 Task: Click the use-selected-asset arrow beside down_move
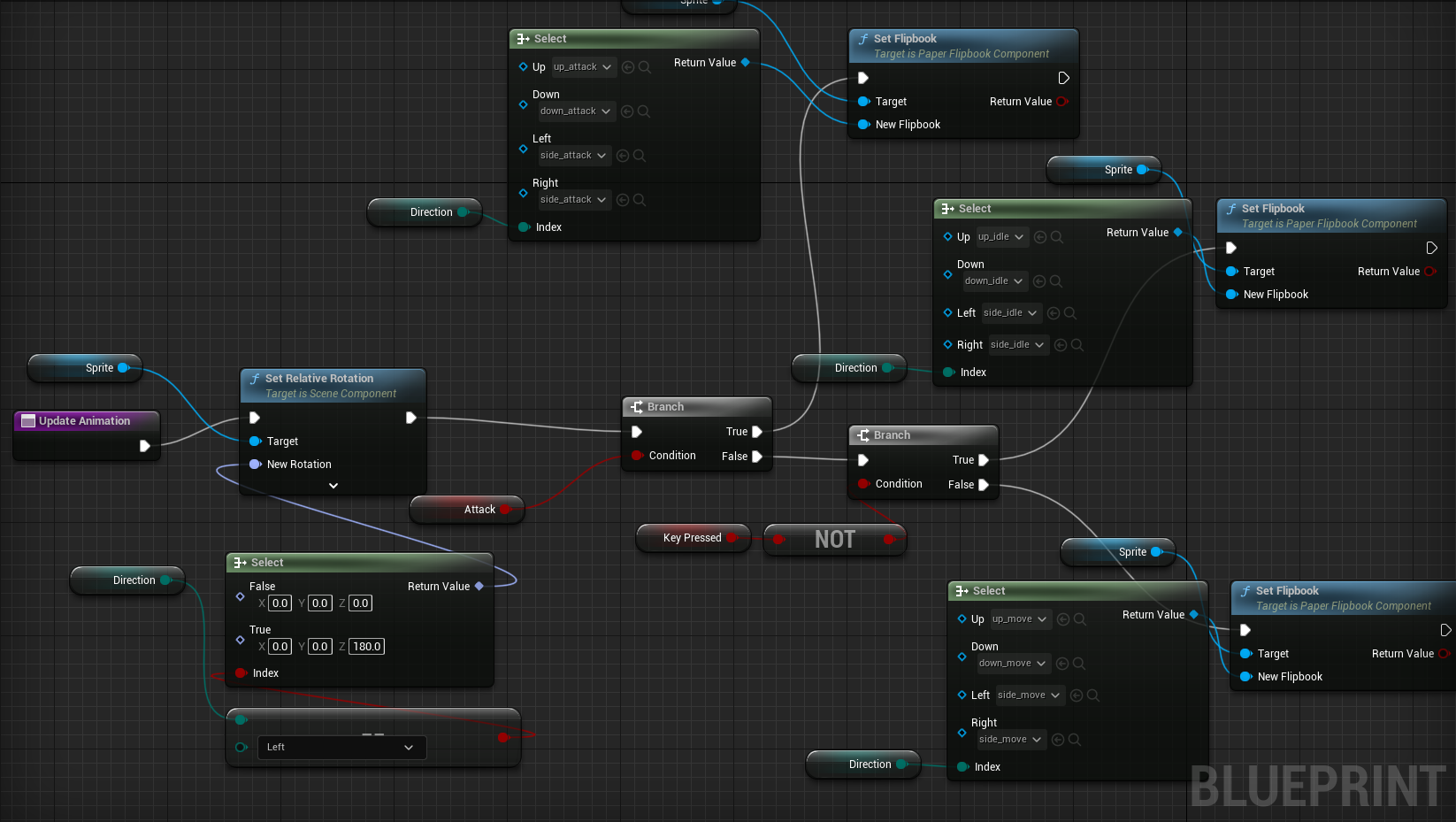(x=1062, y=664)
